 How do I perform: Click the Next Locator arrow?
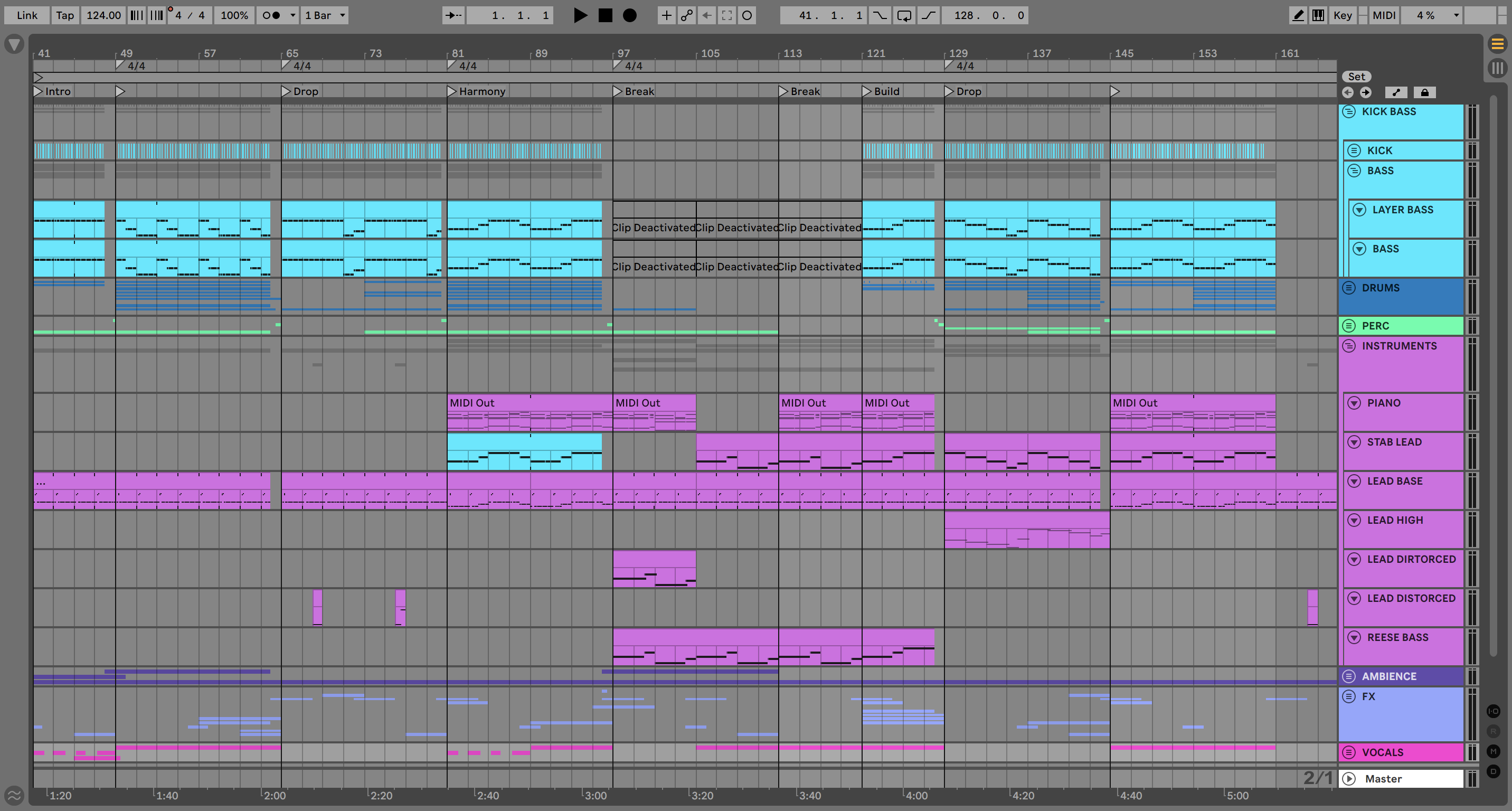click(x=1366, y=92)
